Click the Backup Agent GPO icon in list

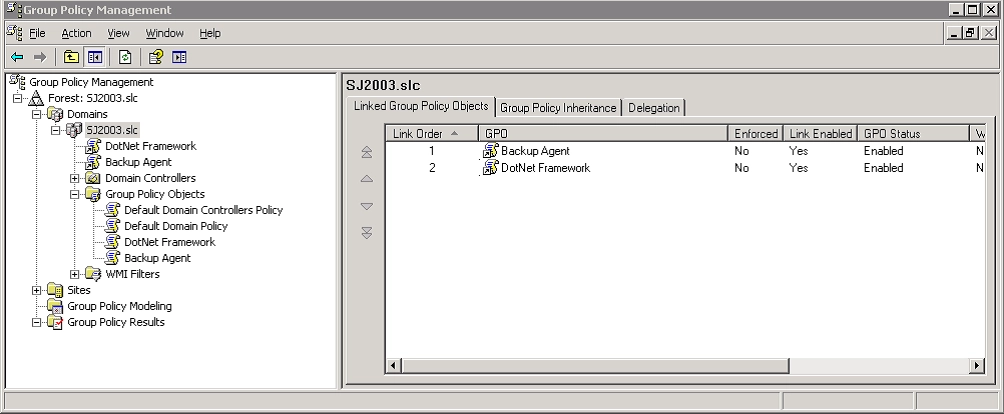[x=490, y=151]
